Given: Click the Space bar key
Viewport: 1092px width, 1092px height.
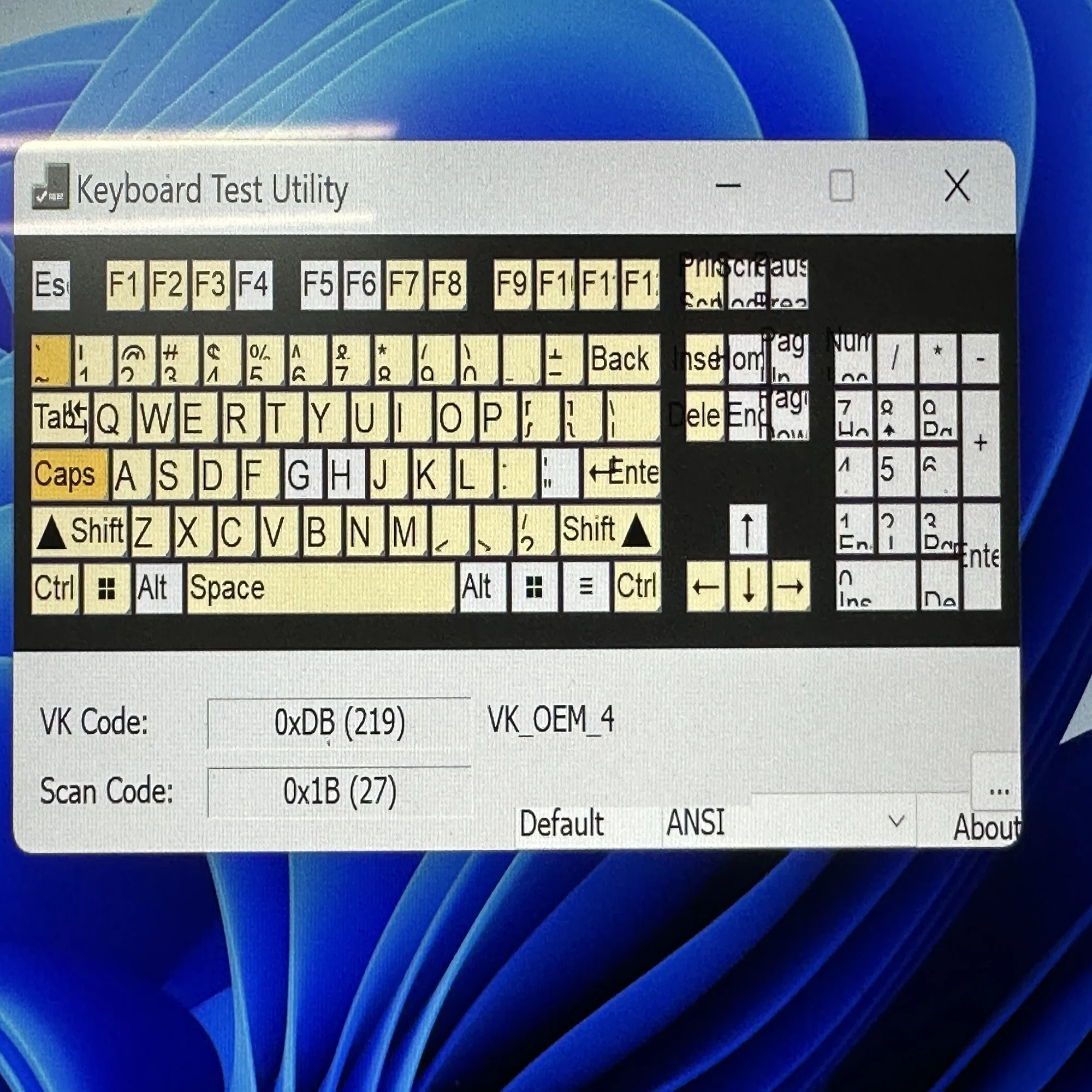Looking at the screenshot, I should click(x=321, y=588).
